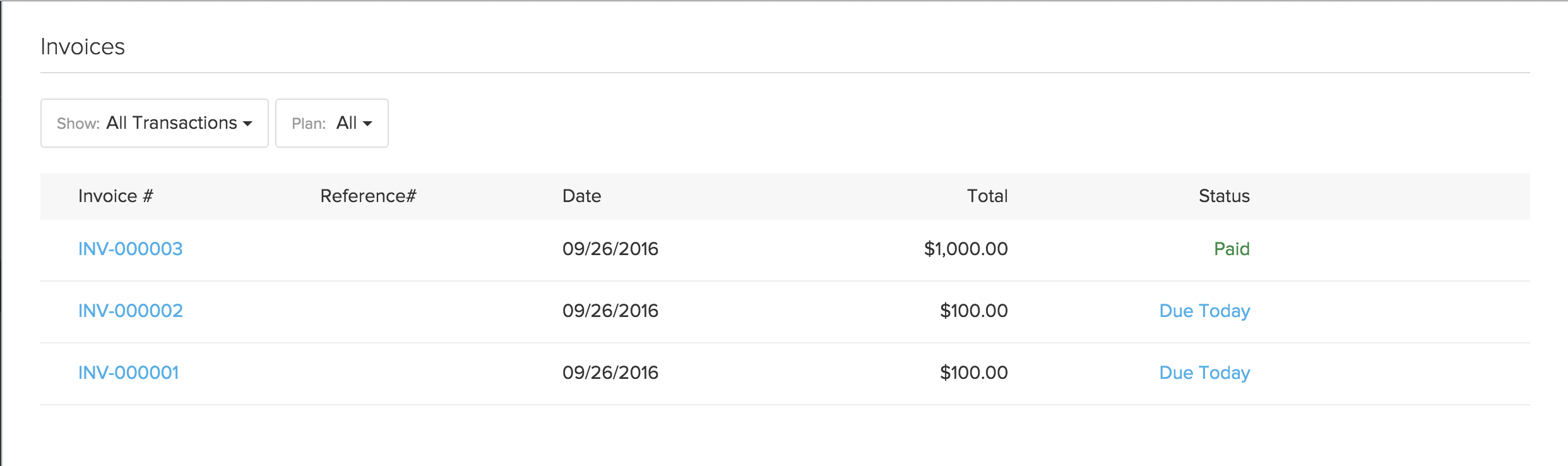Screen dimensions: 1568x466
Task: Select the $1,000.00 total cell
Action: [x=966, y=249]
